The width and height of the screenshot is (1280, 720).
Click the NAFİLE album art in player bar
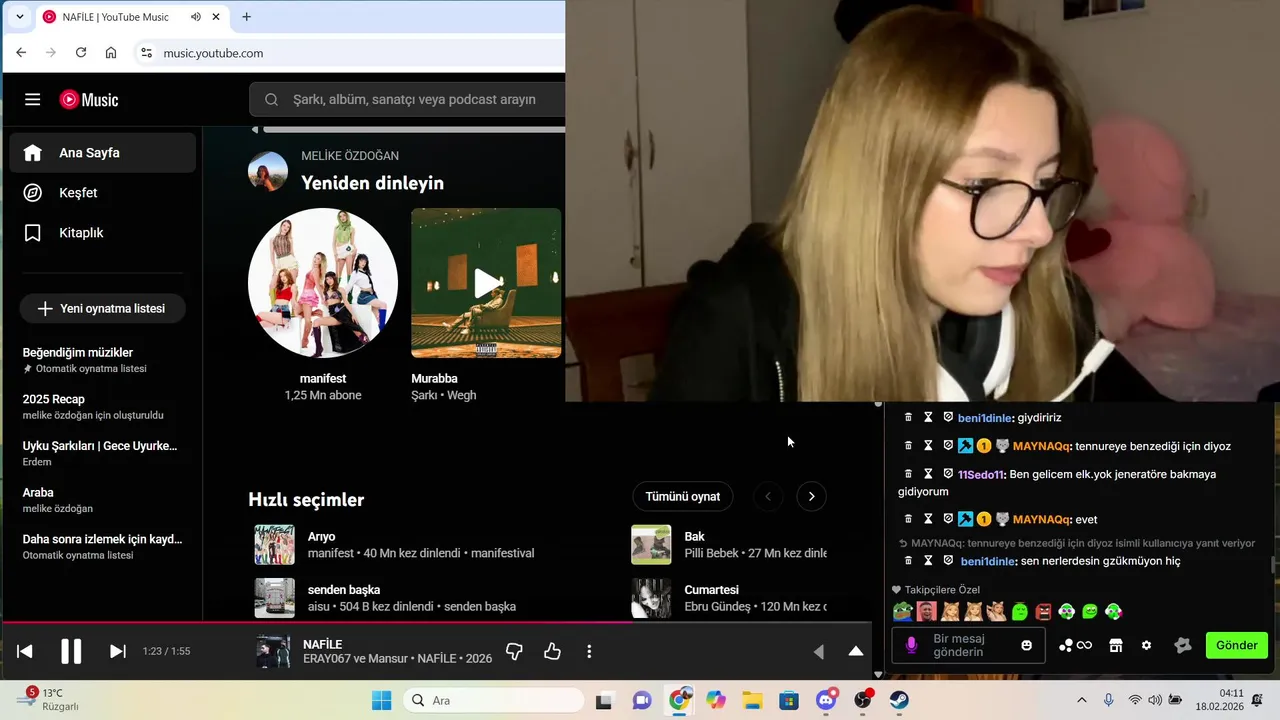point(273,651)
